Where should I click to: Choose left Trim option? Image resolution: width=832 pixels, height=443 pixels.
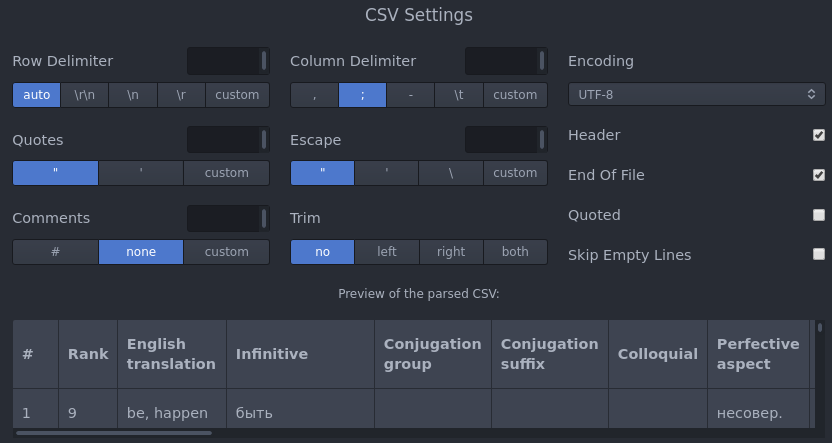[387, 252]
